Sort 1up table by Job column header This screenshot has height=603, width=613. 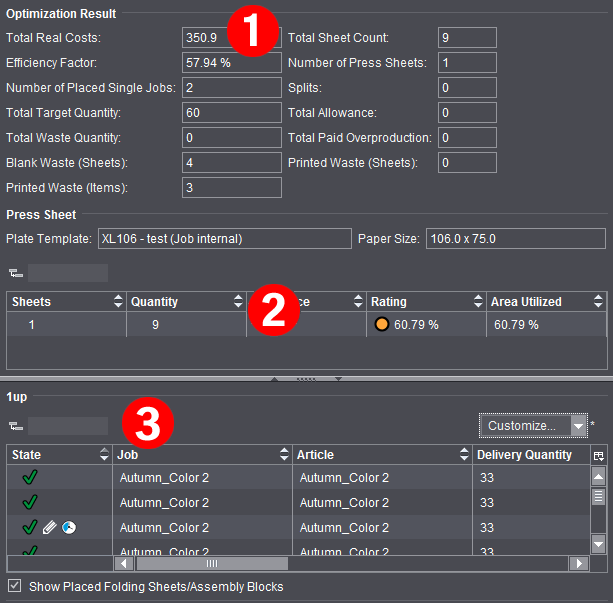[x=200, y=455]
